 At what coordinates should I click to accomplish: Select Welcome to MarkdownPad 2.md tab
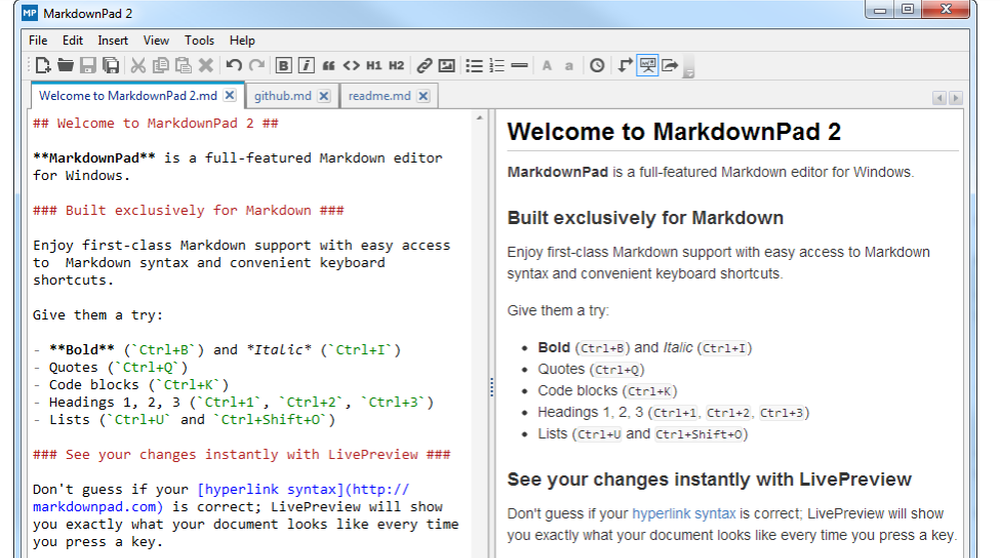[x=128, y=96]
